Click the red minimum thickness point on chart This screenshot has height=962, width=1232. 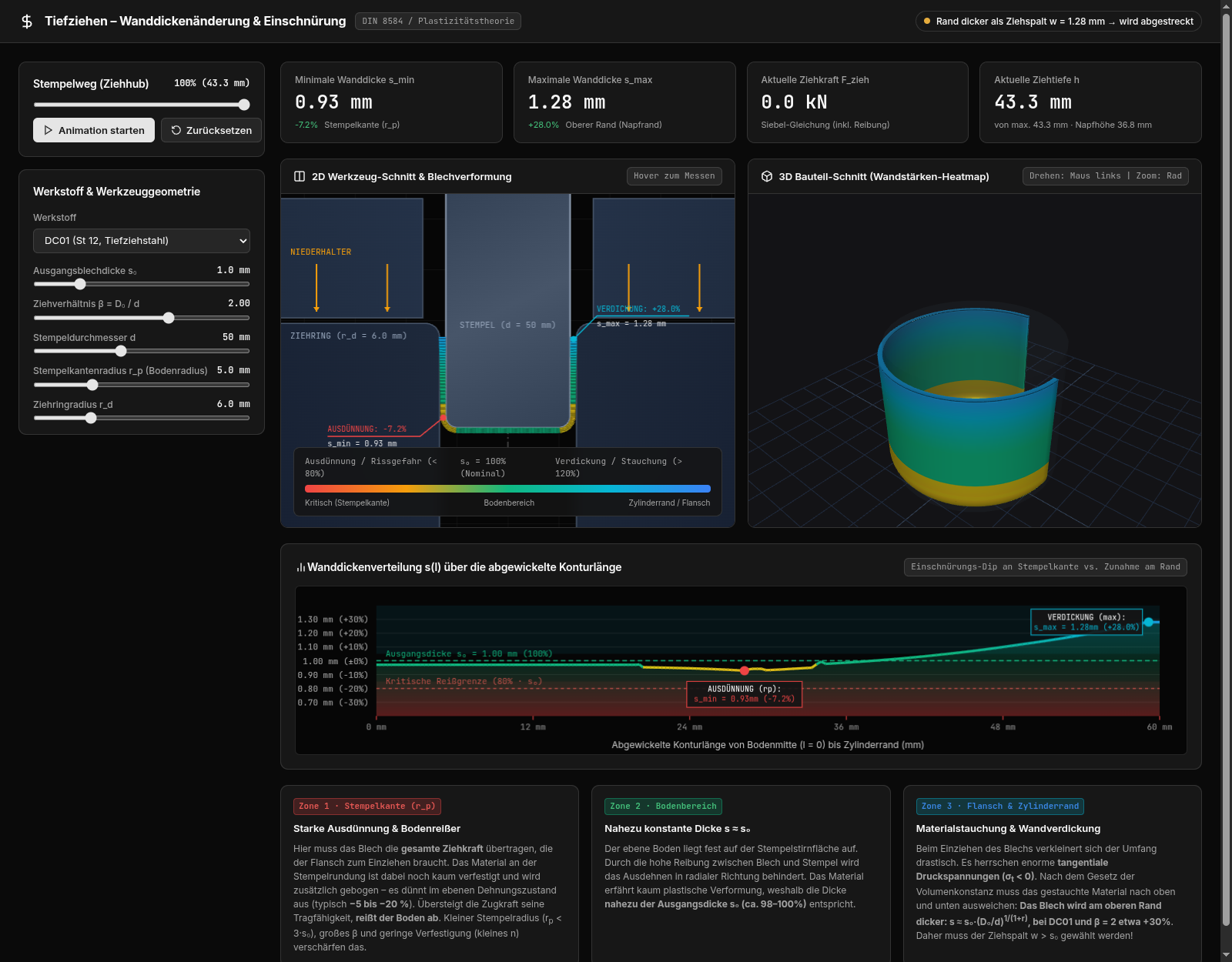coord(745,670)
